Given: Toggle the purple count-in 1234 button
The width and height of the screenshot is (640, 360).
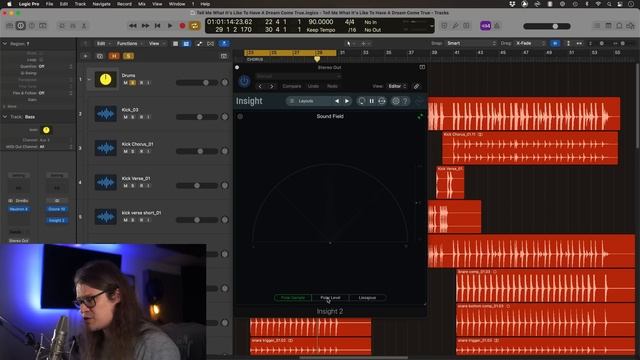Looking at the screenshot, I should tap(485, 26).
